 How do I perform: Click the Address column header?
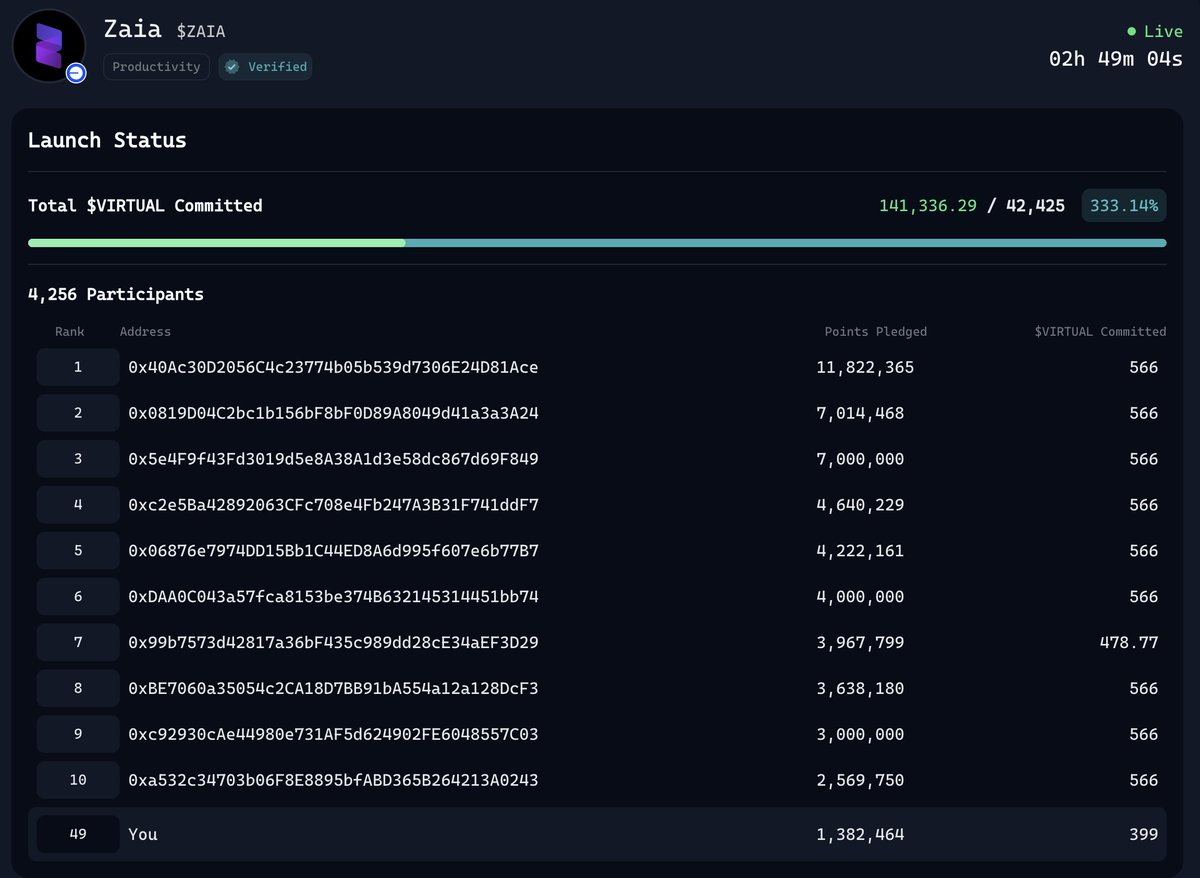[x=145, y=331]
